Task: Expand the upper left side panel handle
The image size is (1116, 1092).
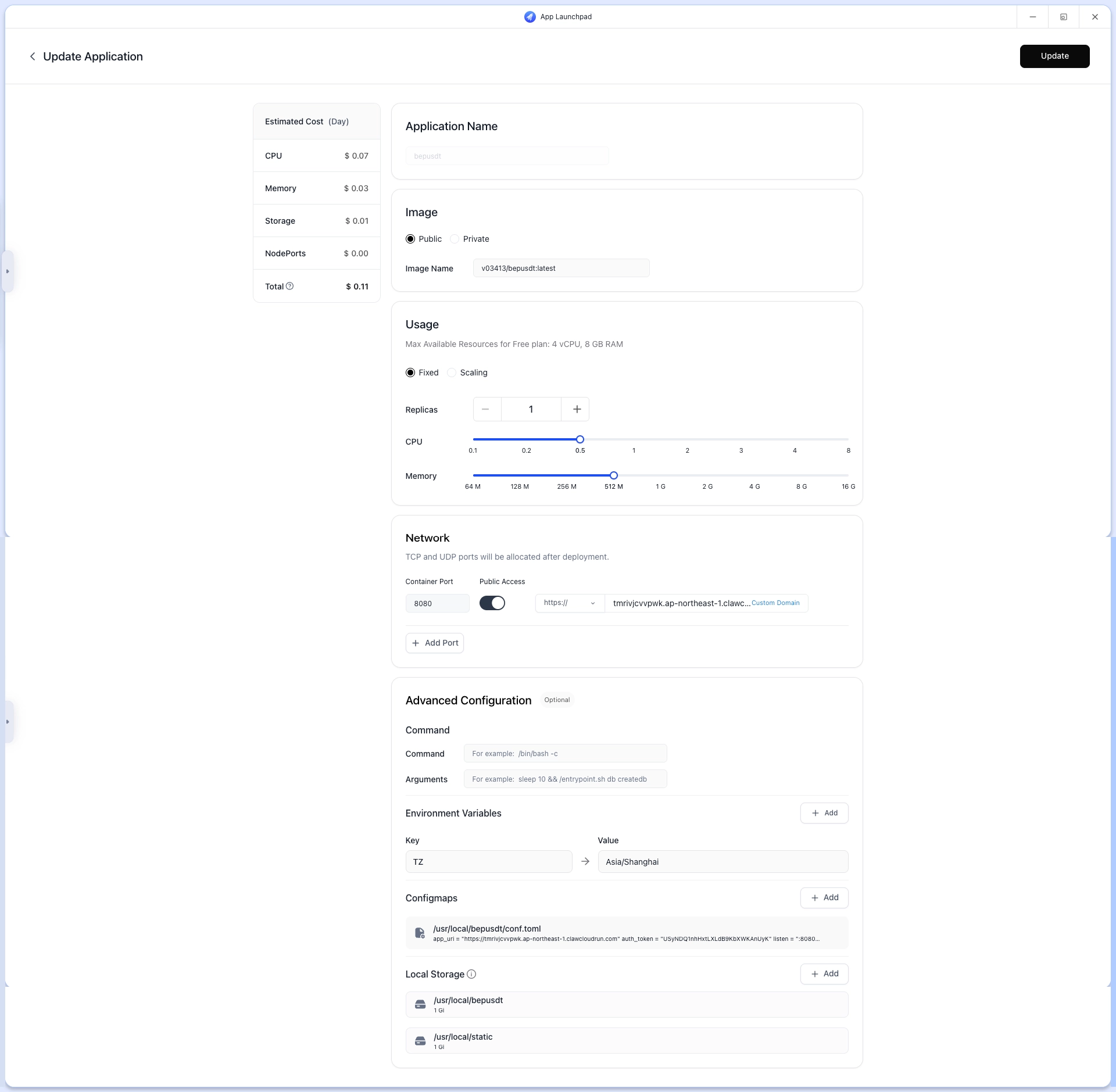Action: coord(8,271)
